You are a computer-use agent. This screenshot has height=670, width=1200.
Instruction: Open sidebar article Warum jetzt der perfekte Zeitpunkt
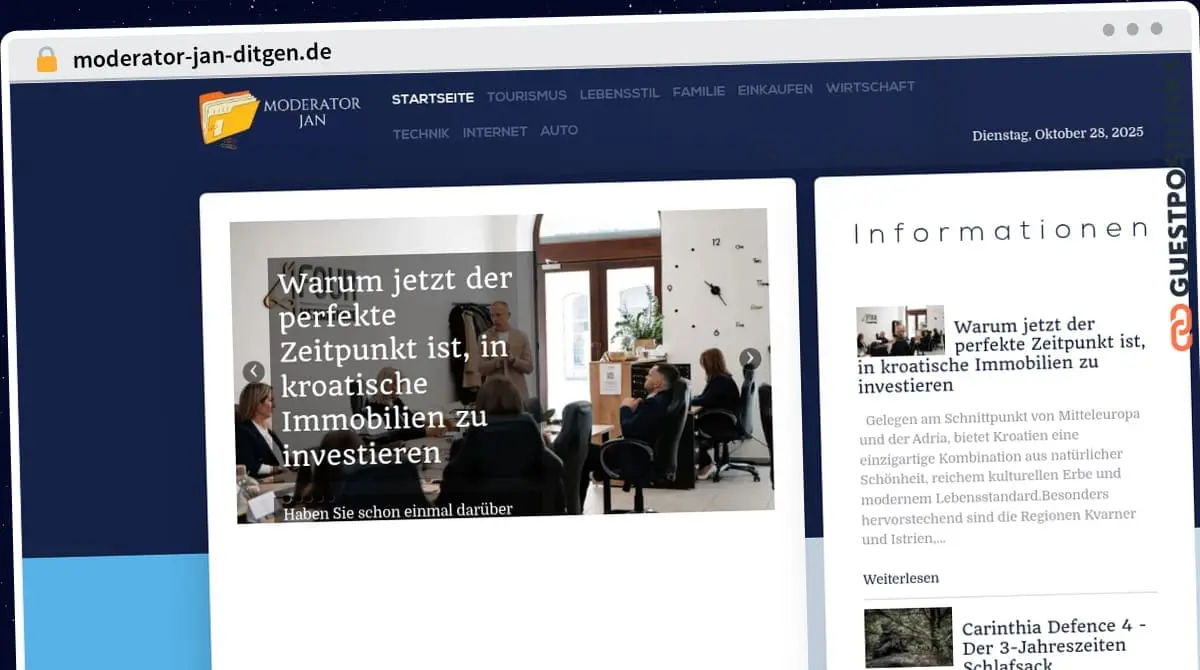click(x=1001, y=355)
